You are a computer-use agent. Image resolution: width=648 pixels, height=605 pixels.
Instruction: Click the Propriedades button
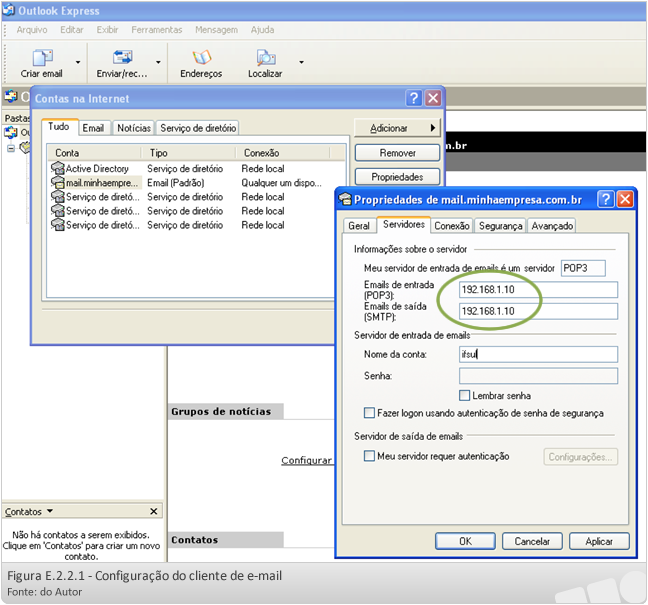(397, 177)
